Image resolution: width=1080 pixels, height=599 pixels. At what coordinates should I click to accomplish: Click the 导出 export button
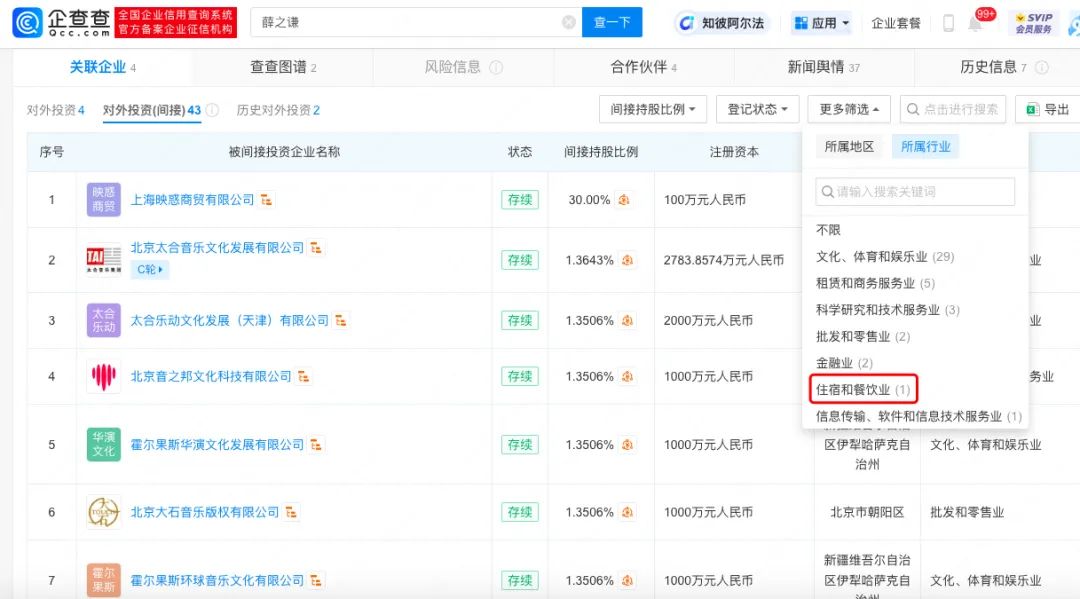pyautogui.click(x=1048, y=109)
